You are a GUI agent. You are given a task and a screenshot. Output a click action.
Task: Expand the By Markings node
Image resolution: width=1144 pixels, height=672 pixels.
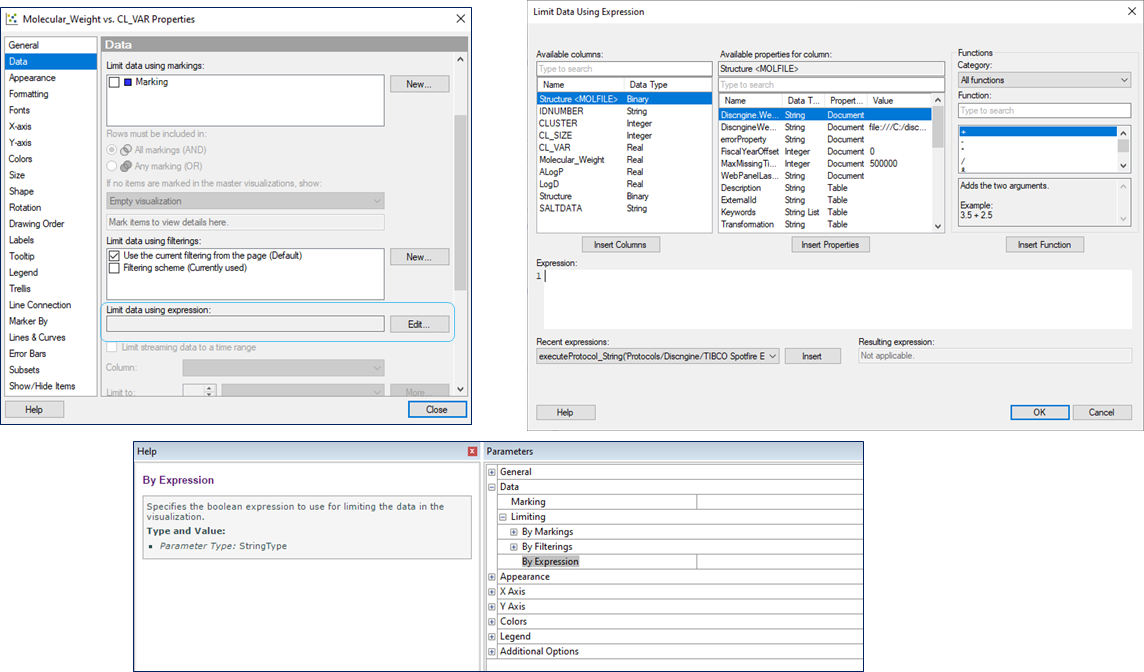point(514,532)
